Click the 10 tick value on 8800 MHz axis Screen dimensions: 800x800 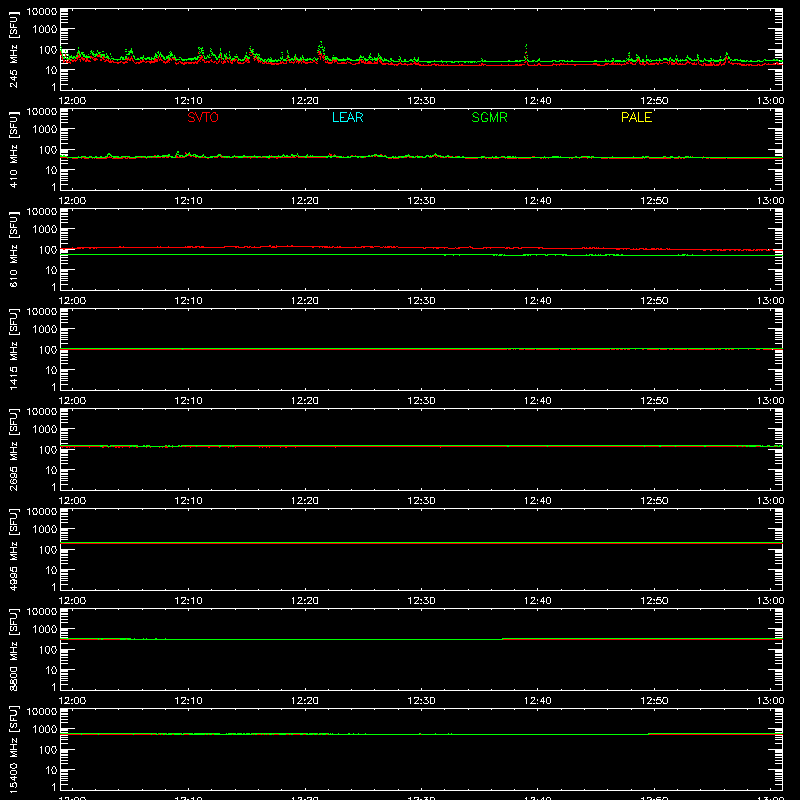(52, 670)
